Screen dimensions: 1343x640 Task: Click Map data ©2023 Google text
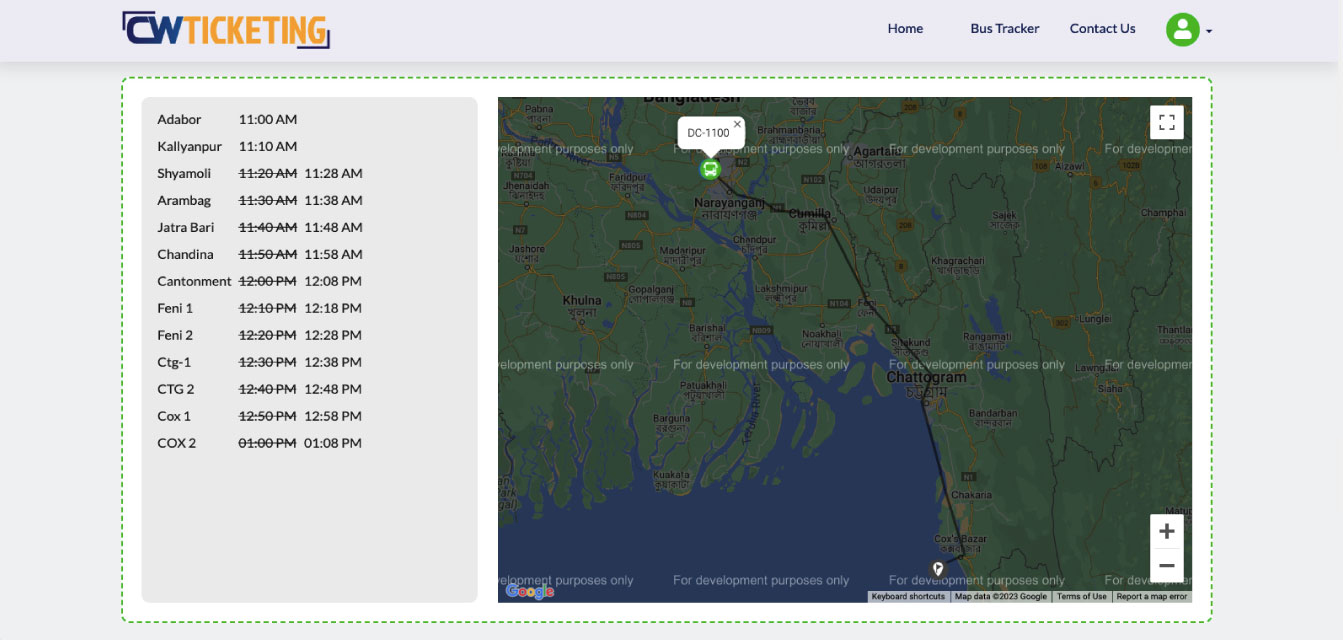1001,597
